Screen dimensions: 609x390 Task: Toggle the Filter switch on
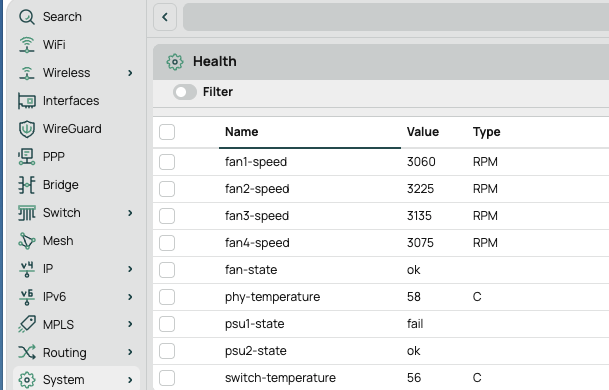[x=185, y=92]
